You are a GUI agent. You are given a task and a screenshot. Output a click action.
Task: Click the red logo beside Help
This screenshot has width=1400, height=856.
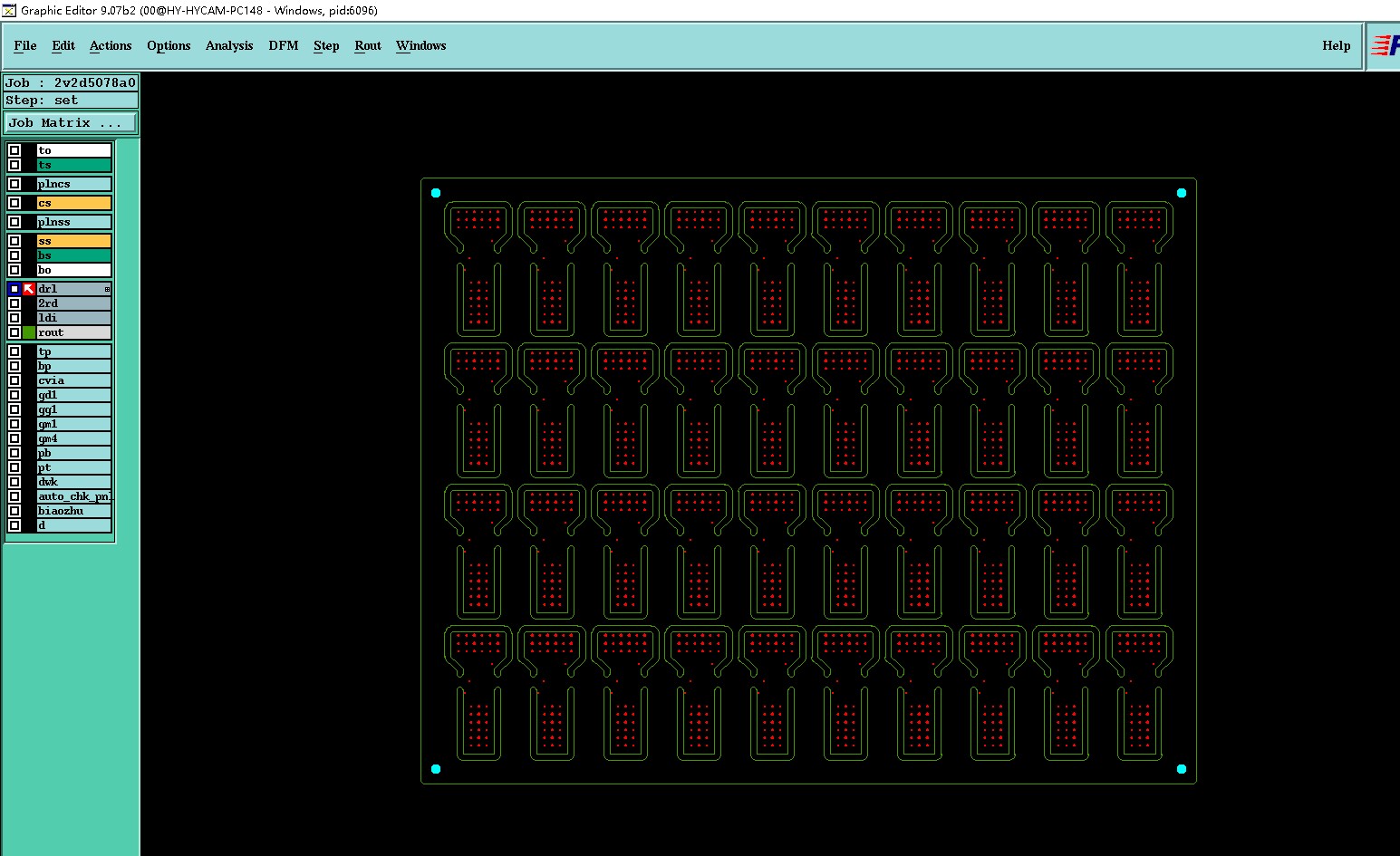tap(1386, 45)
